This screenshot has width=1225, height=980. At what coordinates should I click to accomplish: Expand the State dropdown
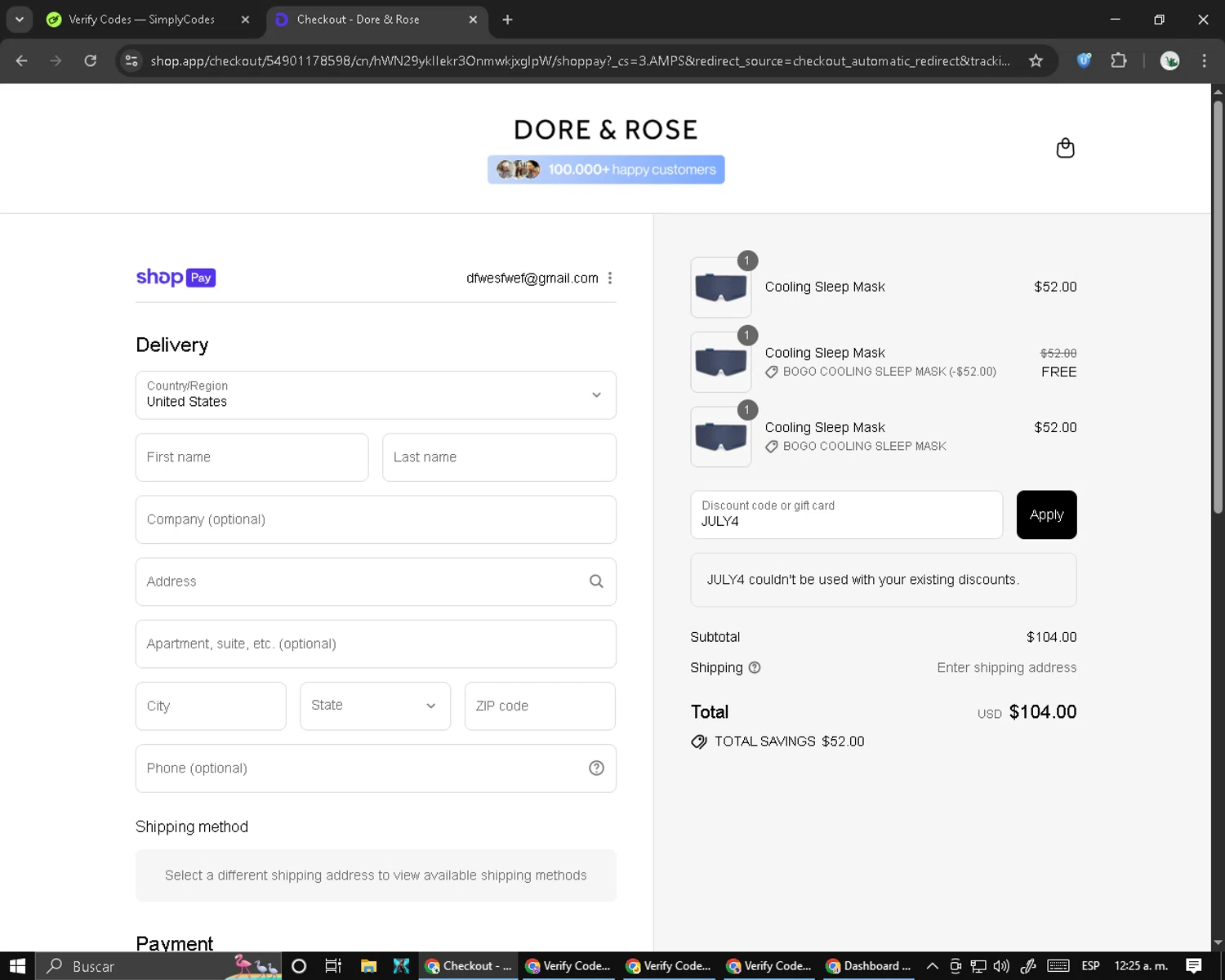[x=375, y=706]
